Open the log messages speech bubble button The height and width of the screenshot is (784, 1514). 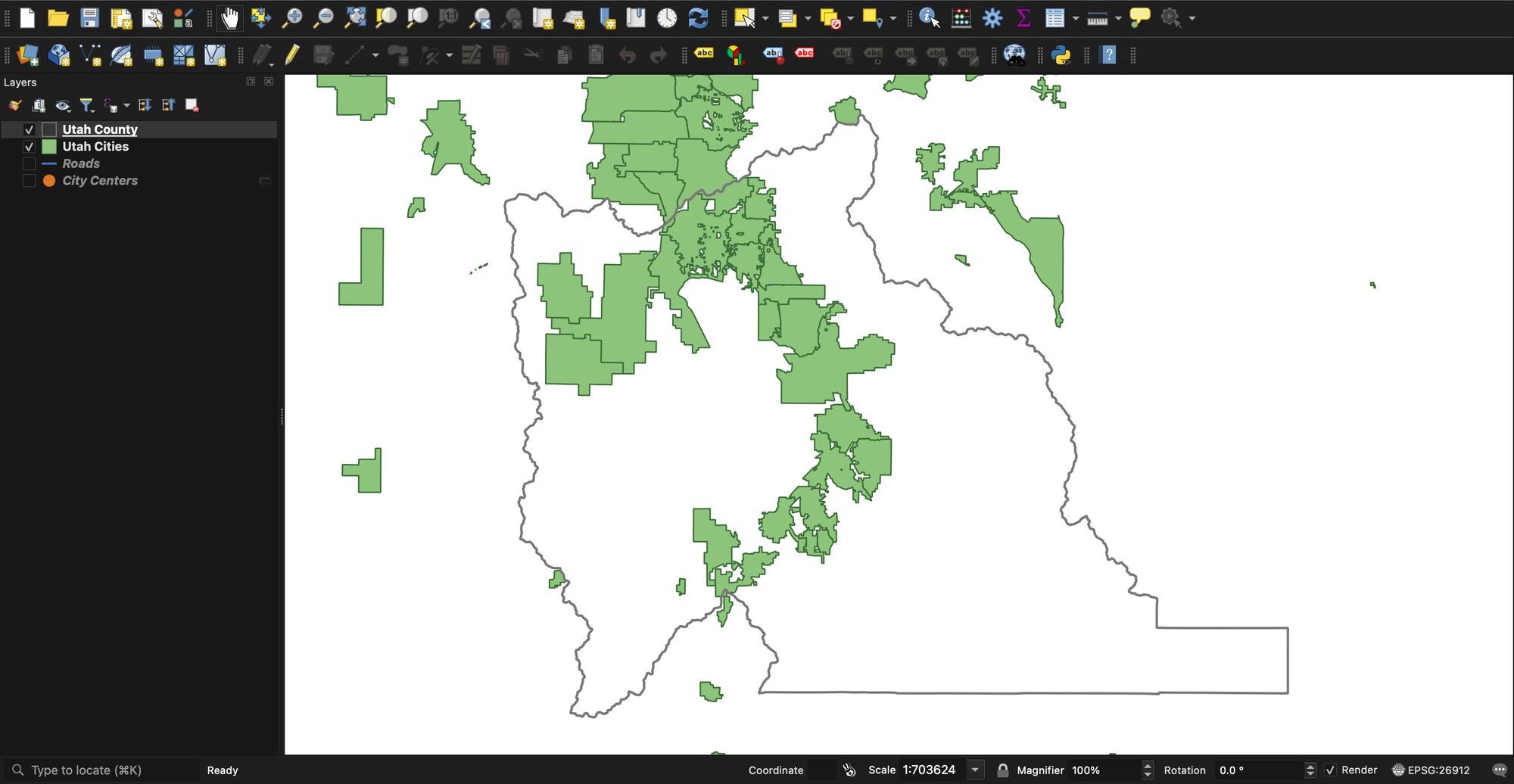coord(1499,770)
